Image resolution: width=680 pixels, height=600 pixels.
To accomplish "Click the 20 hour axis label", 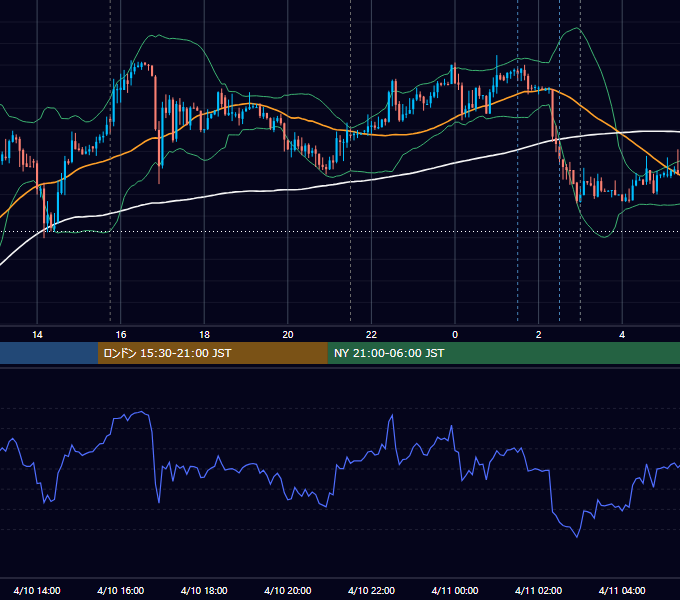I will [288, 335].
